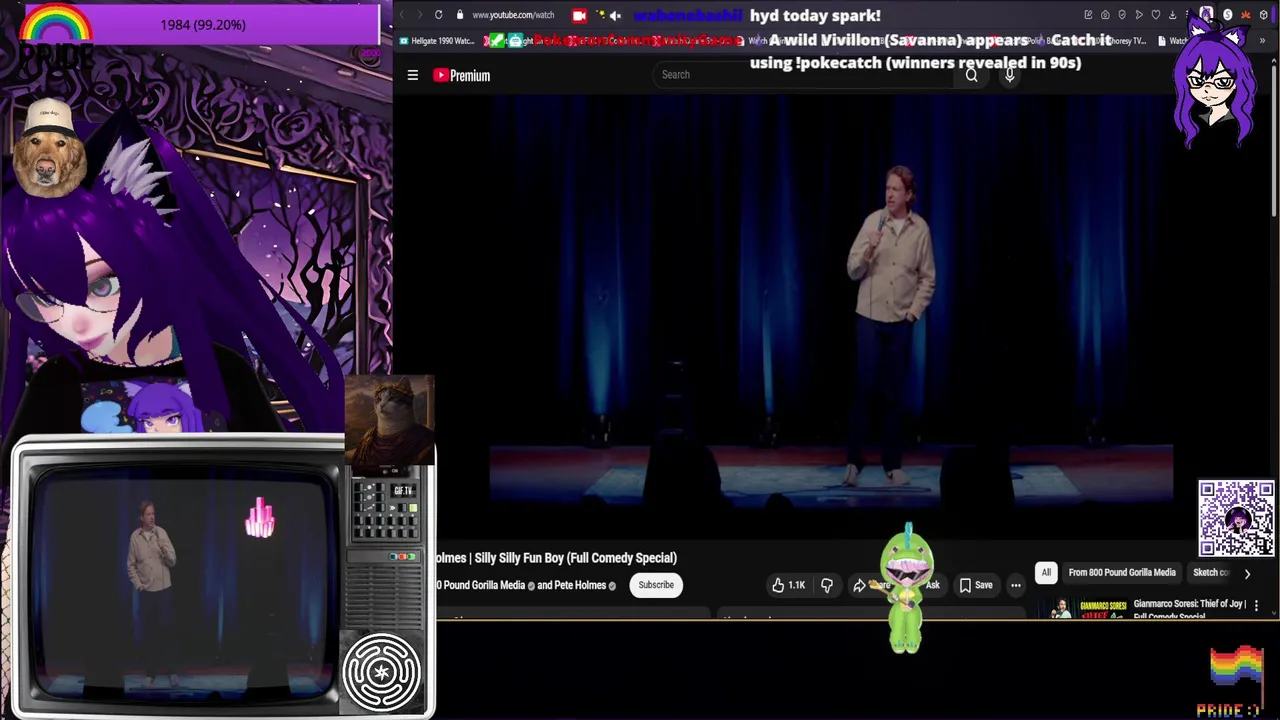Screen dimensions: 1280x720
Task: Show more filter chips with right chevron
Action: click(1247, 573)
